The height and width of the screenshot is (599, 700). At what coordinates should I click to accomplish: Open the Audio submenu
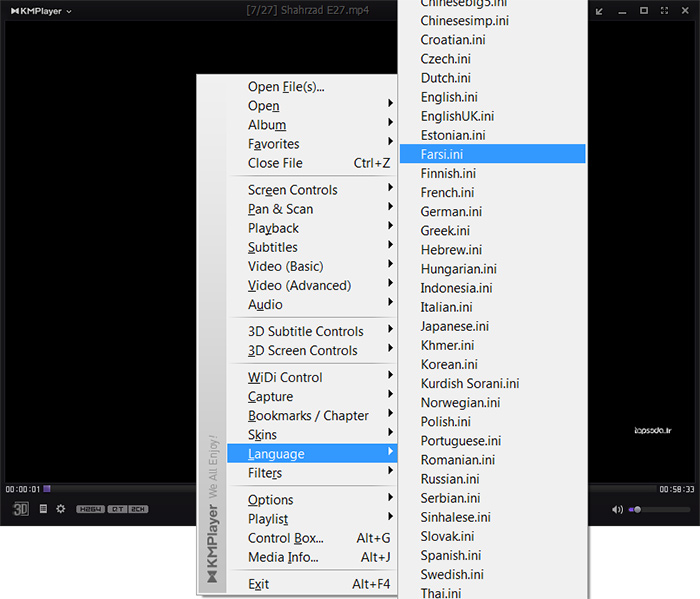click(312, 305)
